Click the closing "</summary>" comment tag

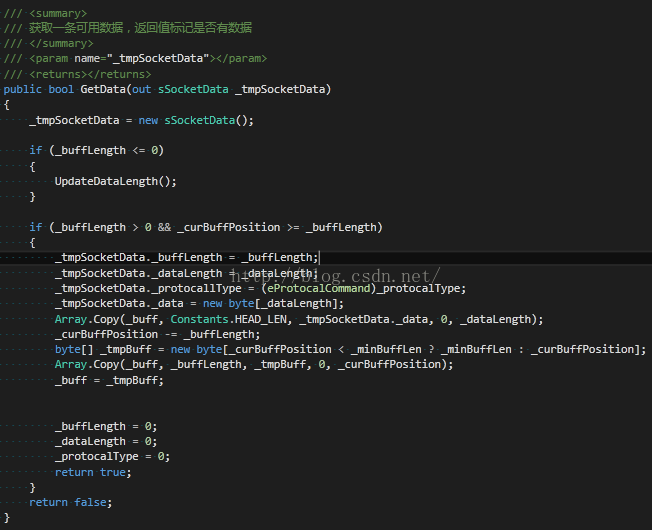click(61, 43)
